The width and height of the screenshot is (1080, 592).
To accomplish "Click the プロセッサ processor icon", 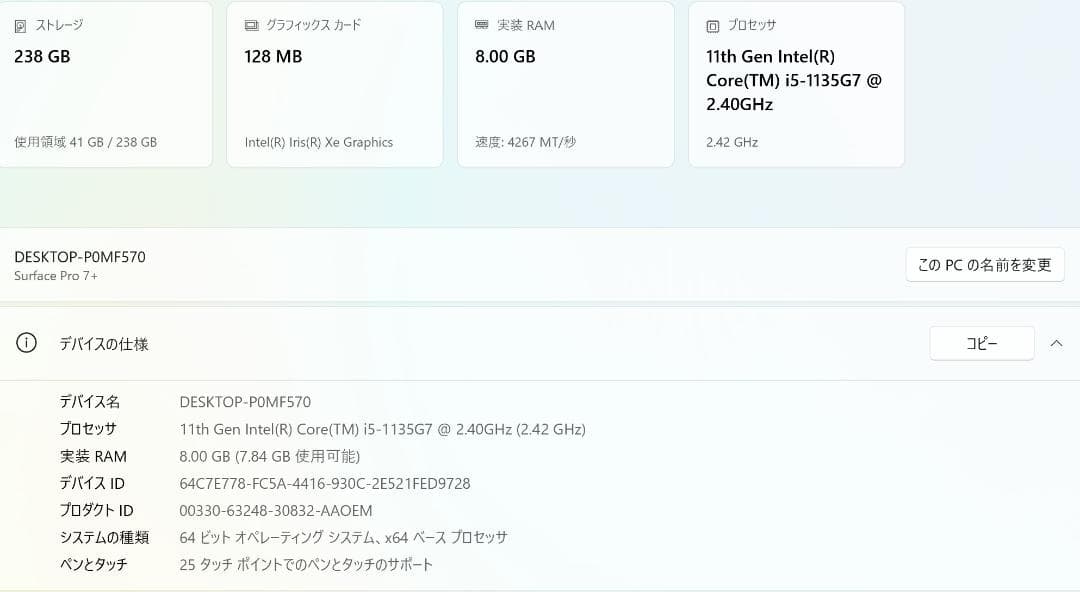I will (713, 25).
